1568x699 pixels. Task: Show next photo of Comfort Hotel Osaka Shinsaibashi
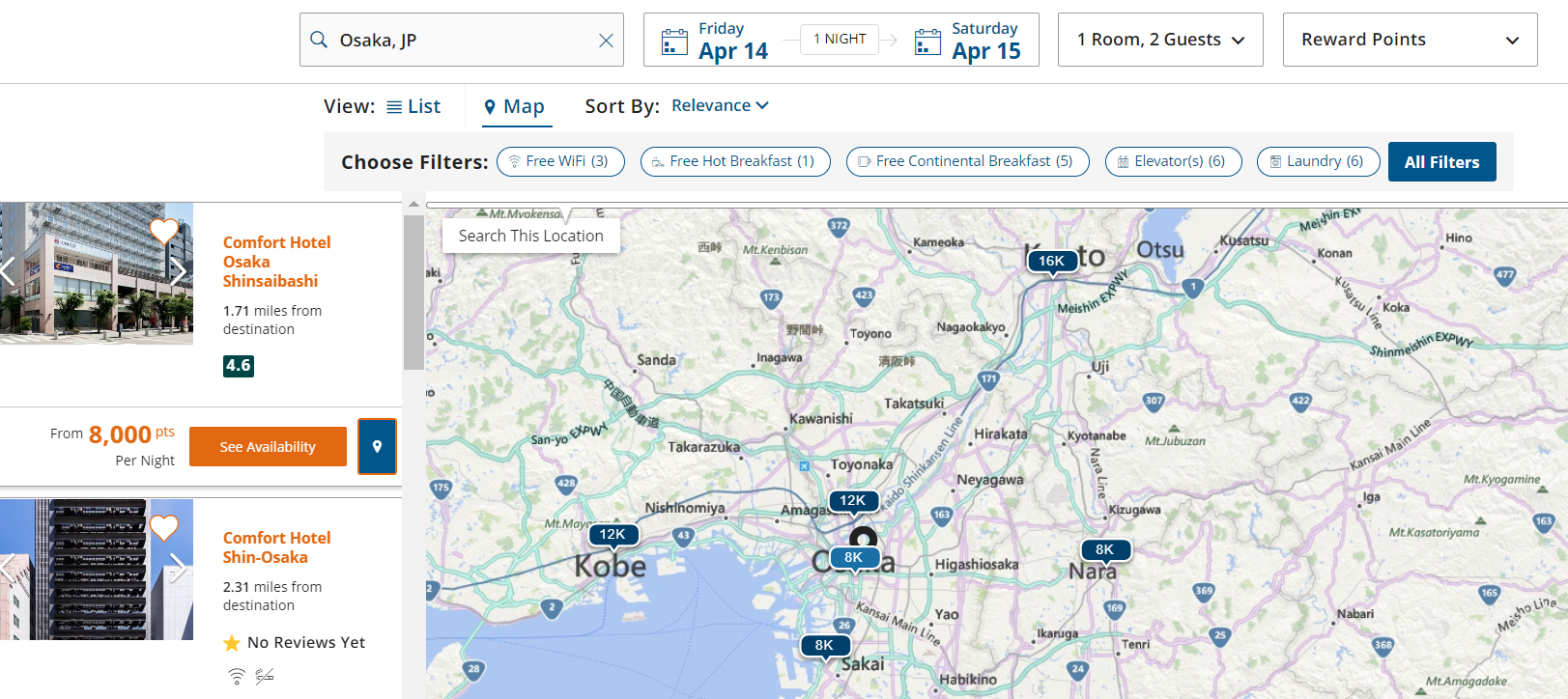(x=178, y=272)
